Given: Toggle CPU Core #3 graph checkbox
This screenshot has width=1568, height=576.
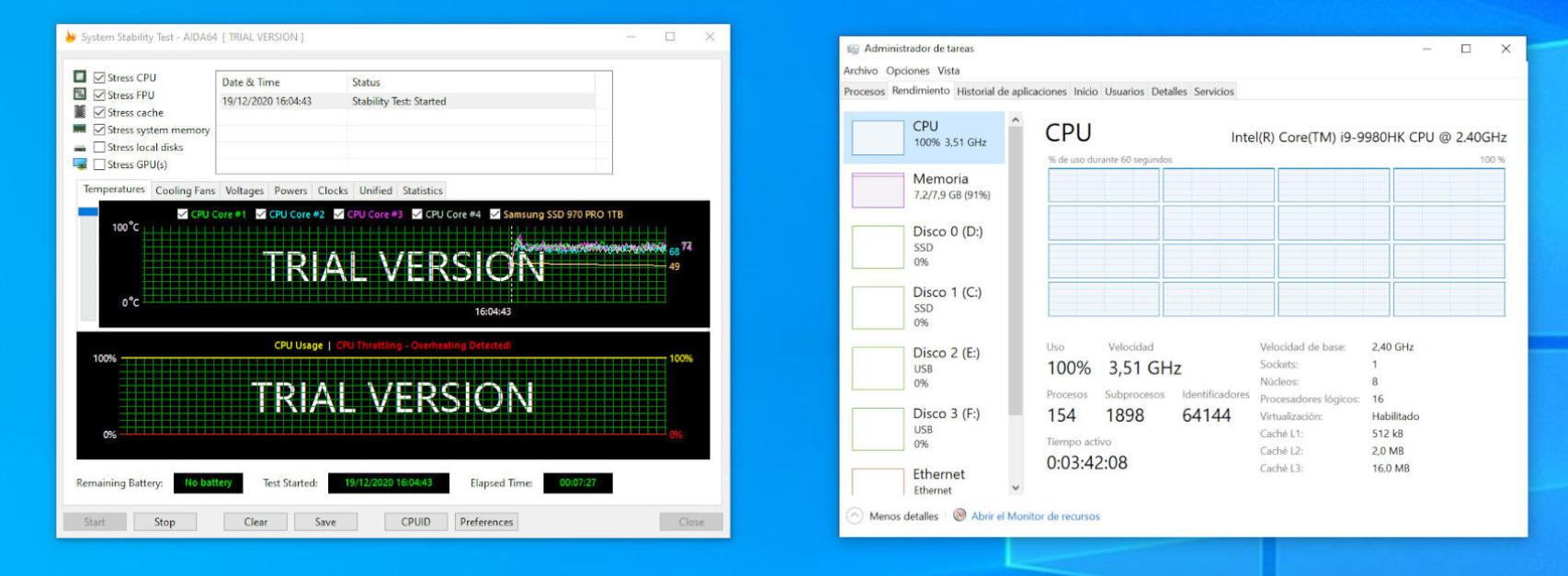Looking at the screenshot, I should (339, 214).
